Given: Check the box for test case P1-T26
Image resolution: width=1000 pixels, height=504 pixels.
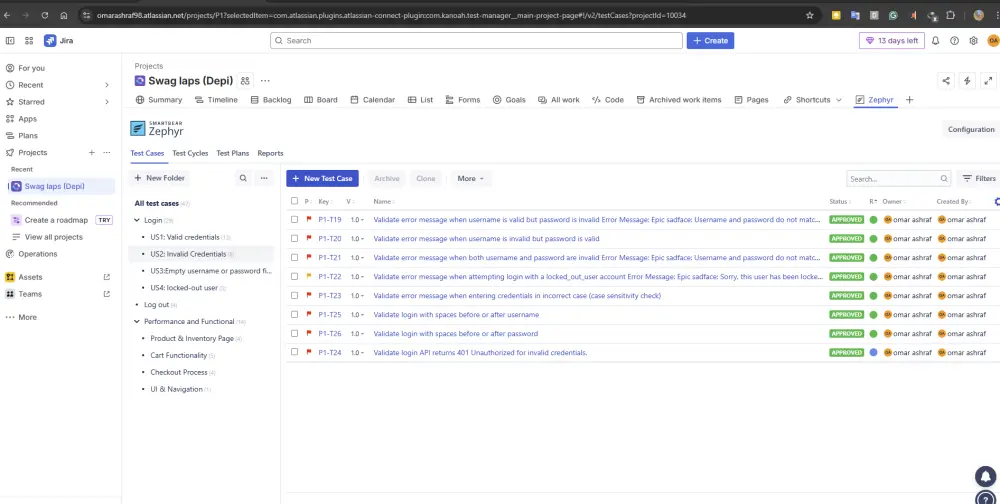Looking at the screenshot, I should pos(294,333).
